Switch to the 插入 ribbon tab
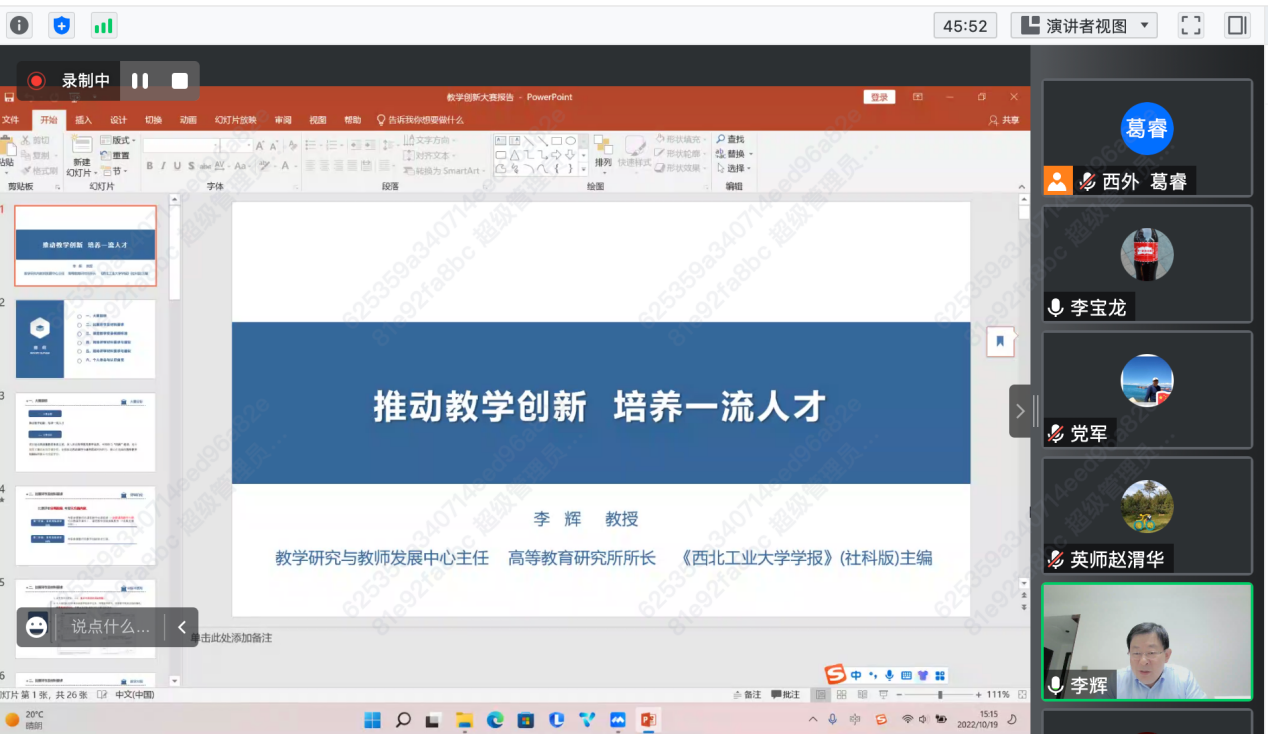 83,120
